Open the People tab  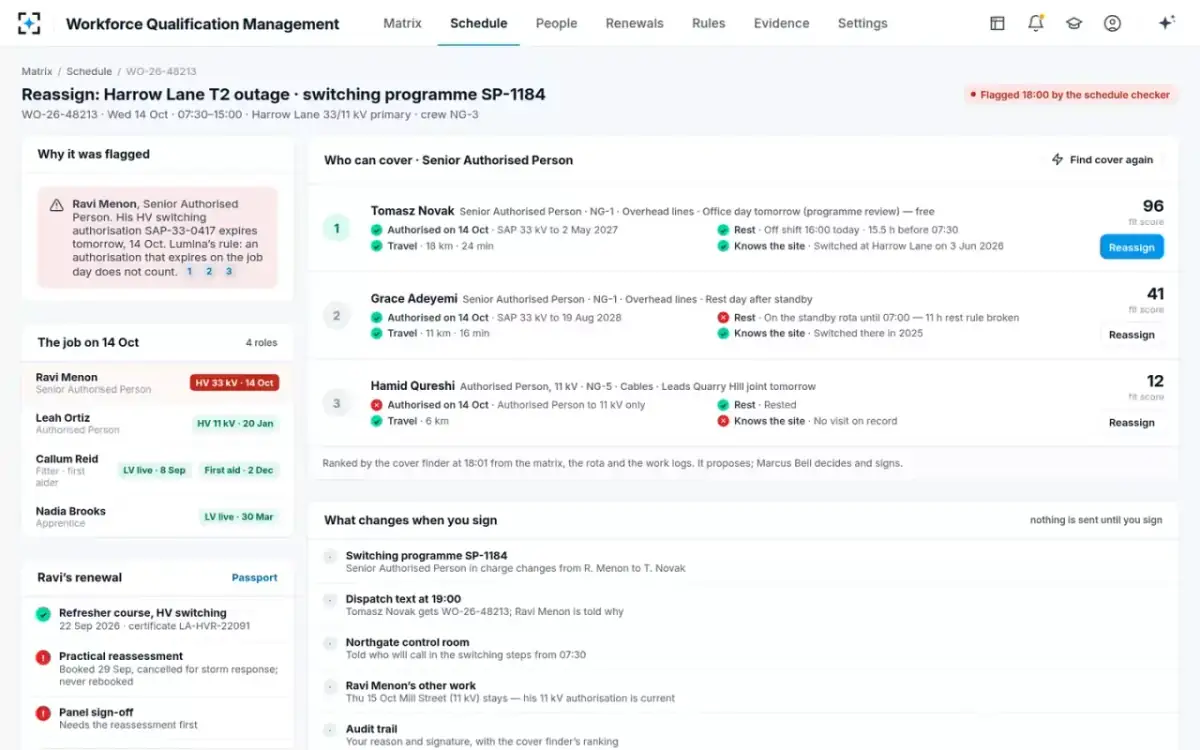556,23
